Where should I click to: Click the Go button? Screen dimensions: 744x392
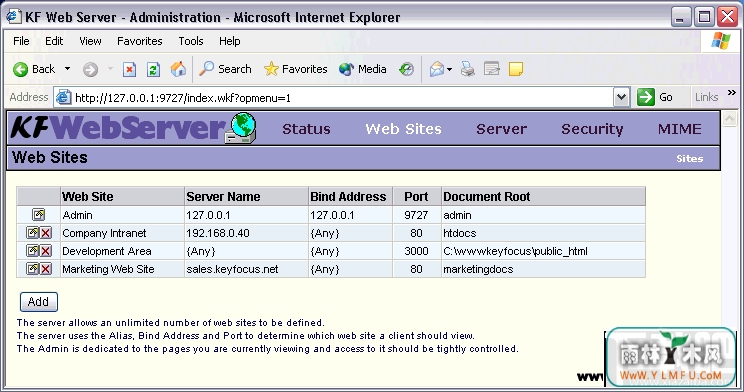[656, 97]
